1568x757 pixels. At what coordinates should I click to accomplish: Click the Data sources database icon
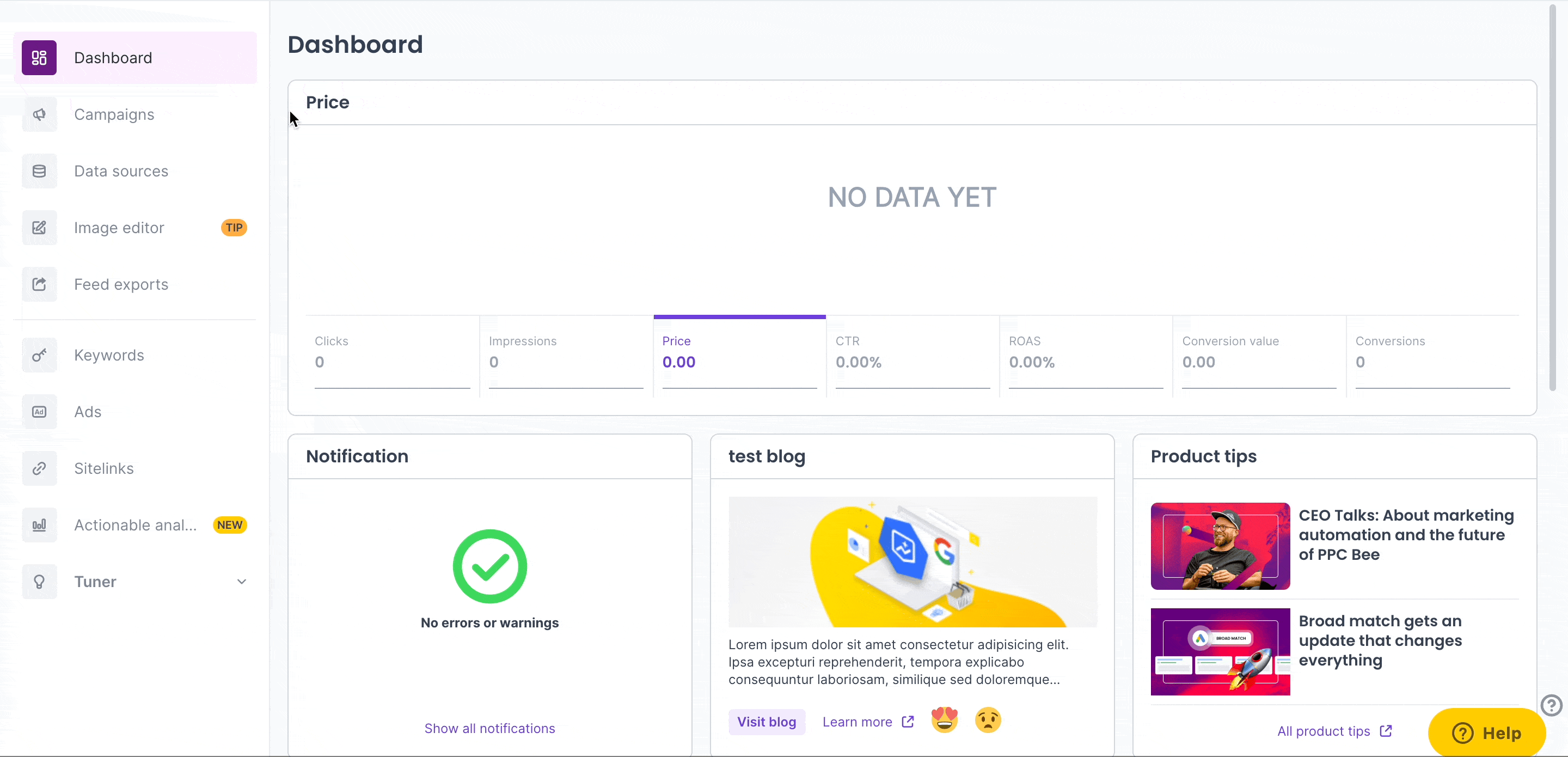click(39, 171)
